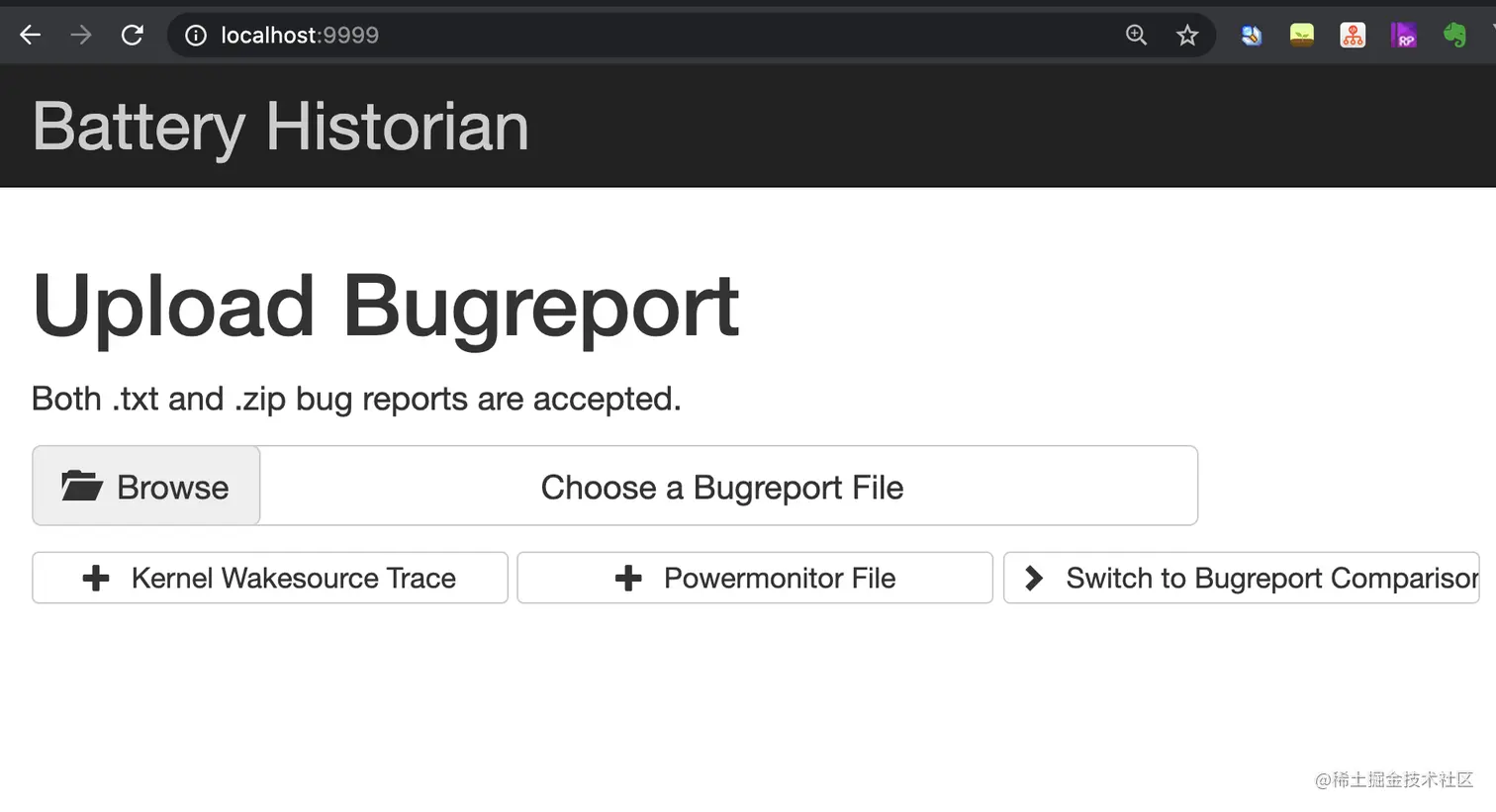The height and width of the screenshot is (812, 1496).
Task: Click the Upload Bugreport heading
Action: pyautogui.click(x=386, y=309)
